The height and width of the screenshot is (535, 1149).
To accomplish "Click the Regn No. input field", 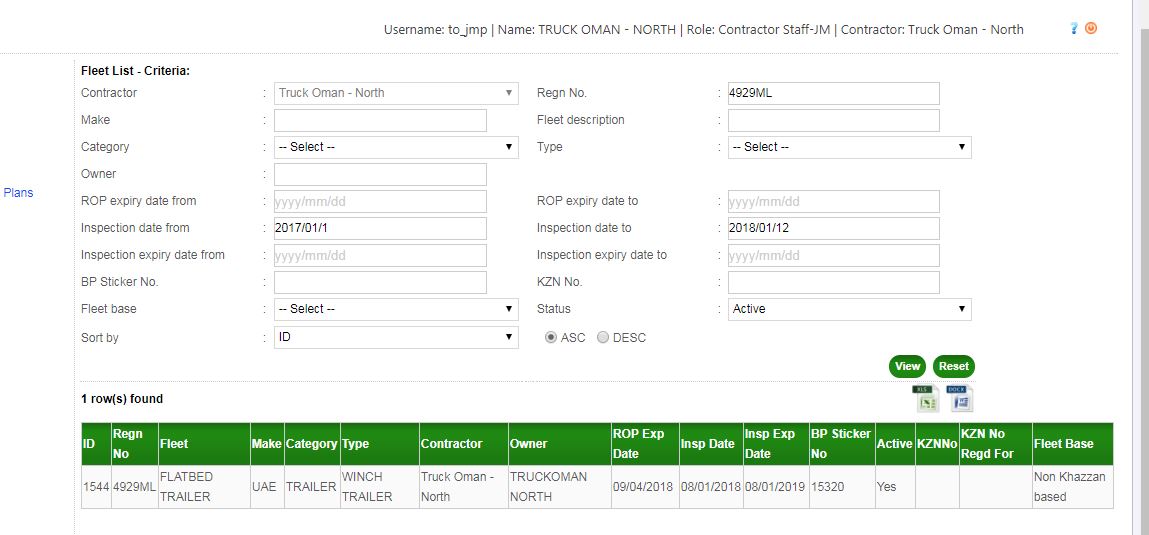I will (x=833, y=93).
